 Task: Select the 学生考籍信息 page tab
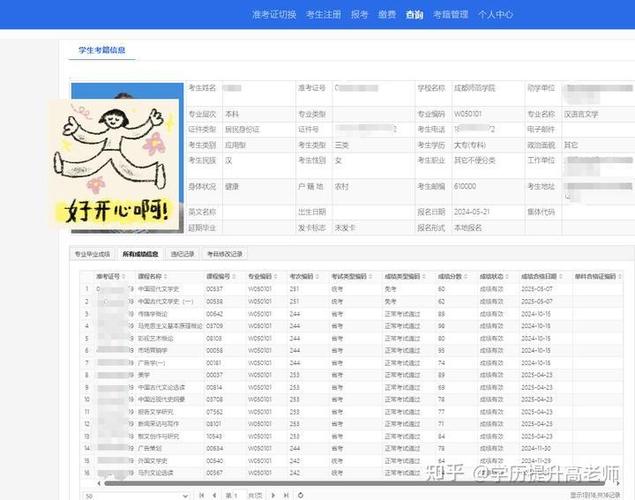(102, 50)
